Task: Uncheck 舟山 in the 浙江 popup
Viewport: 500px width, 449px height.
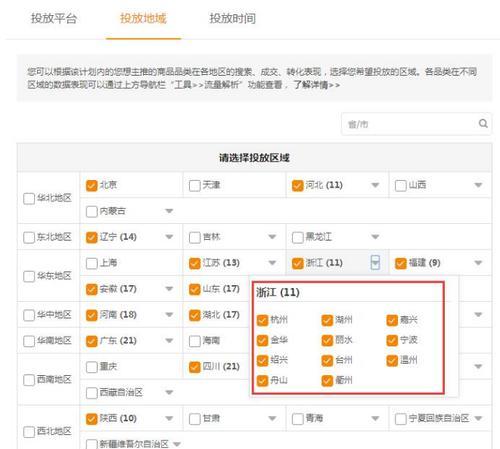Action: (263, 381)
